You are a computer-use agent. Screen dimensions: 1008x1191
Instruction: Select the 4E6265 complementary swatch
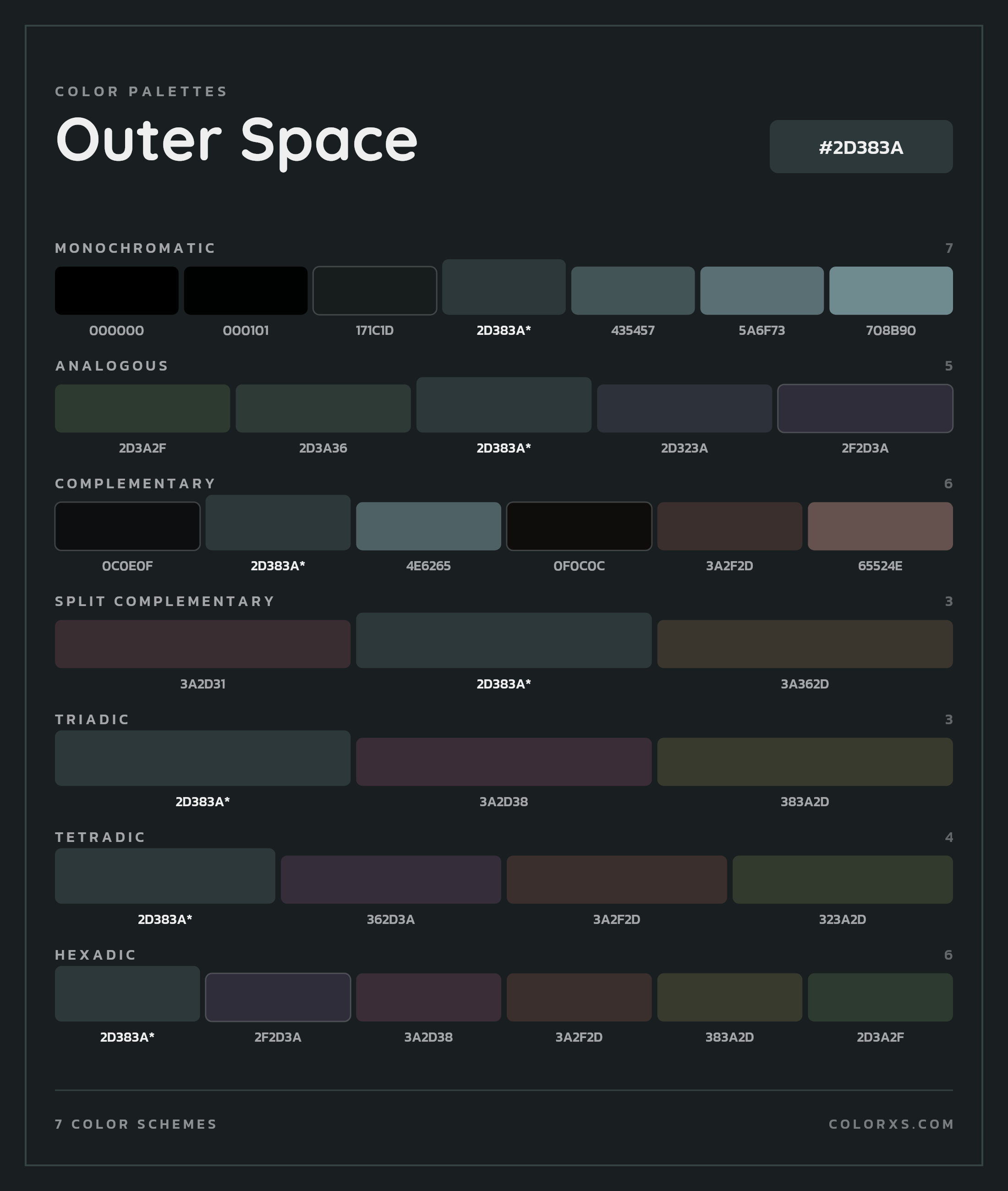point(428,526)
